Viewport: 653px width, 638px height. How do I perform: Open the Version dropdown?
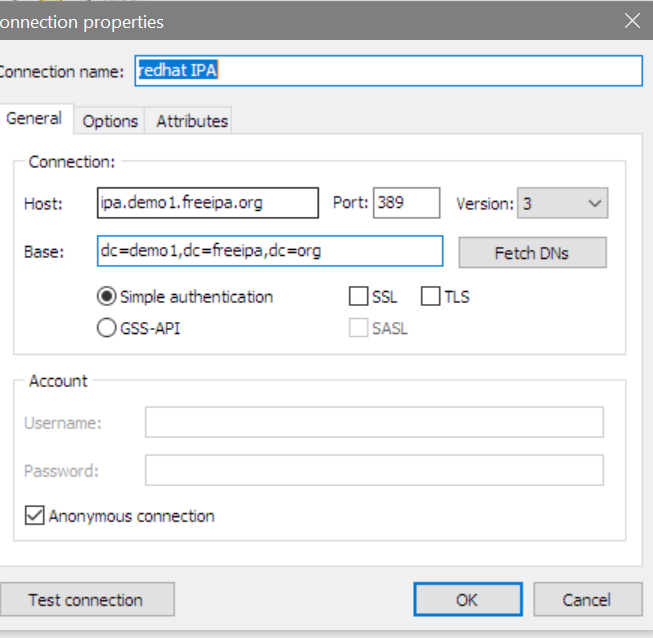[x=562, y=203]
